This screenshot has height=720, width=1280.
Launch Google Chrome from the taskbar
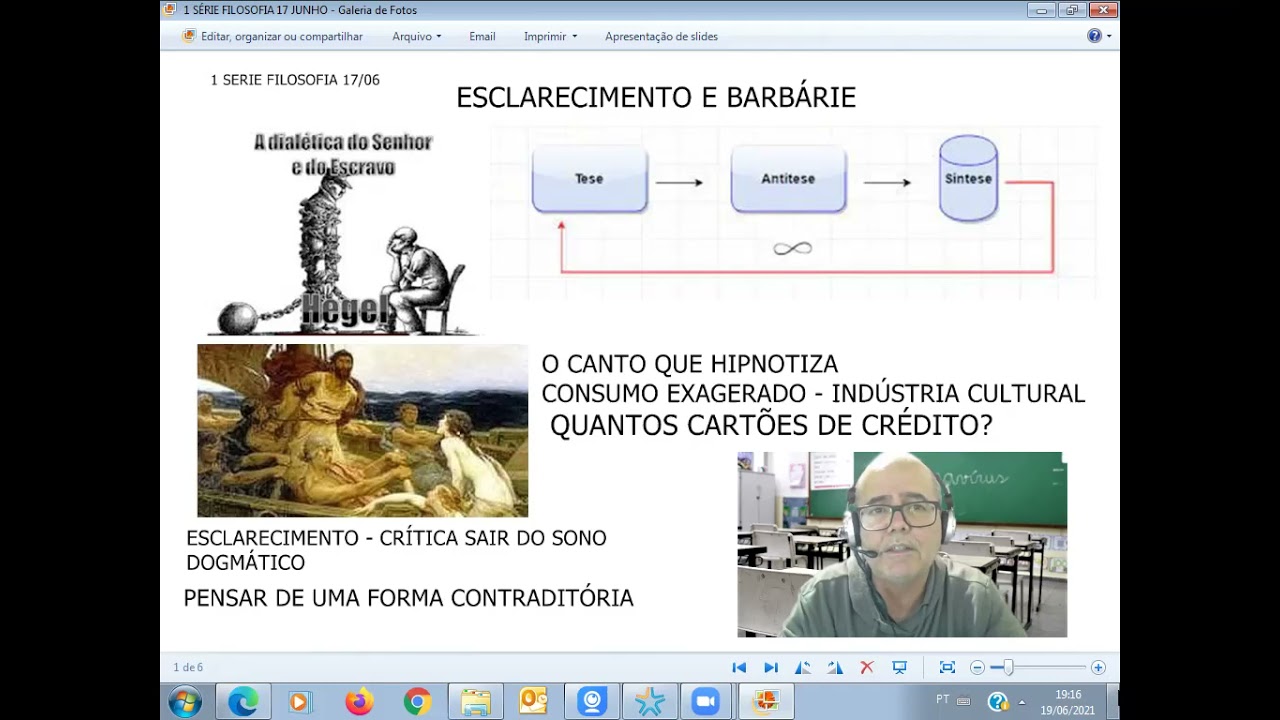(417, 702)
